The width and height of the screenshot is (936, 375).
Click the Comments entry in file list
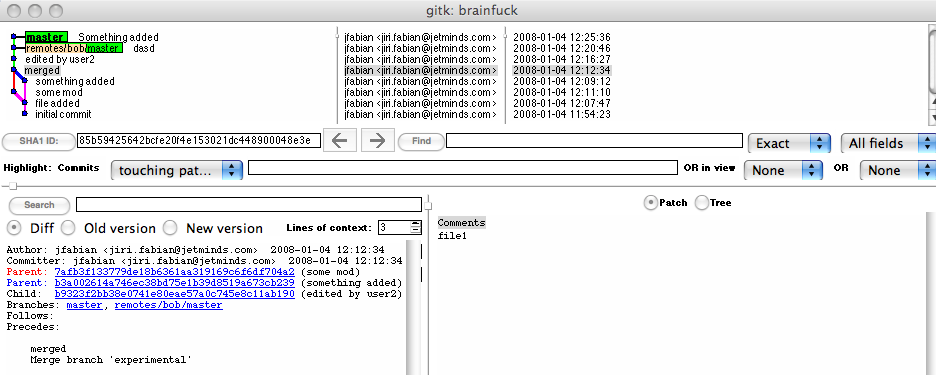click(461, 223)
